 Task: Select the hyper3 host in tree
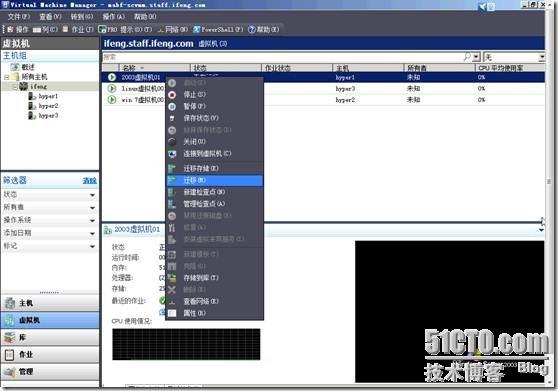point(48,116)
